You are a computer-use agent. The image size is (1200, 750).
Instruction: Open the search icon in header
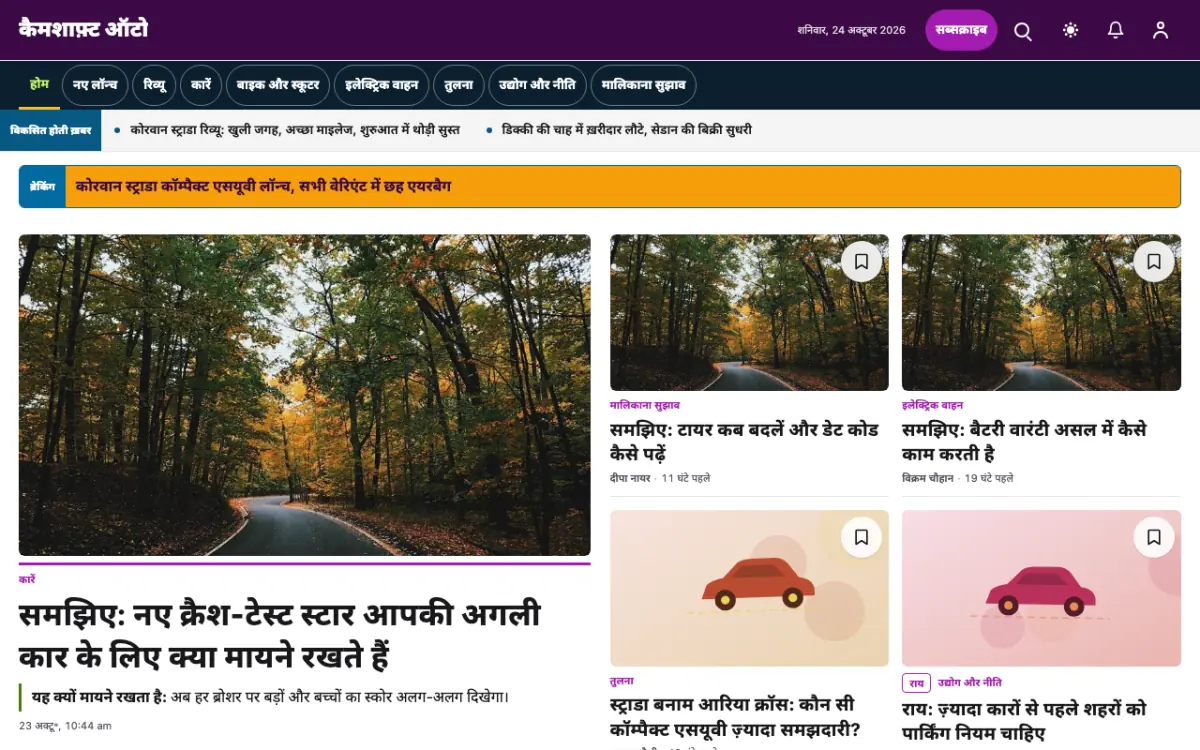pos(1023,30)
